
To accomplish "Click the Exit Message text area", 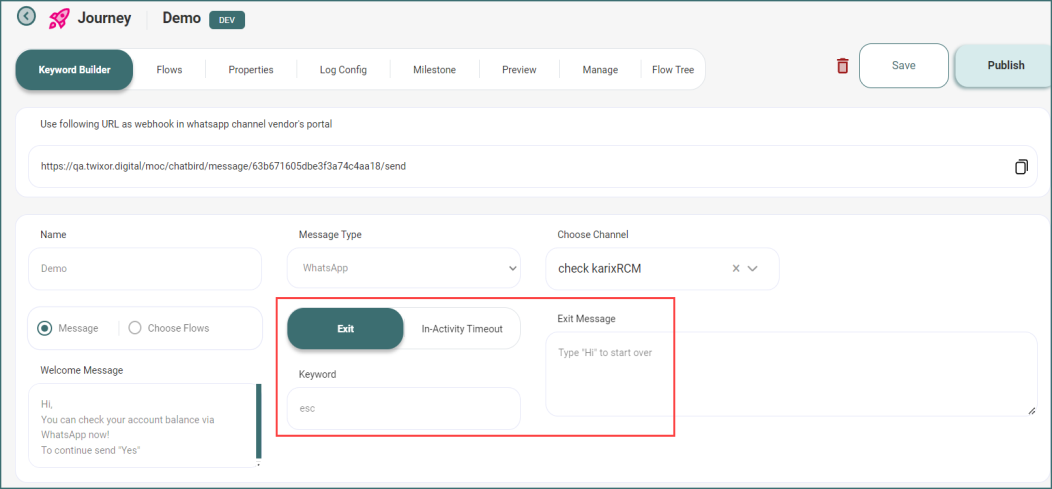I will tap(790, 374).
